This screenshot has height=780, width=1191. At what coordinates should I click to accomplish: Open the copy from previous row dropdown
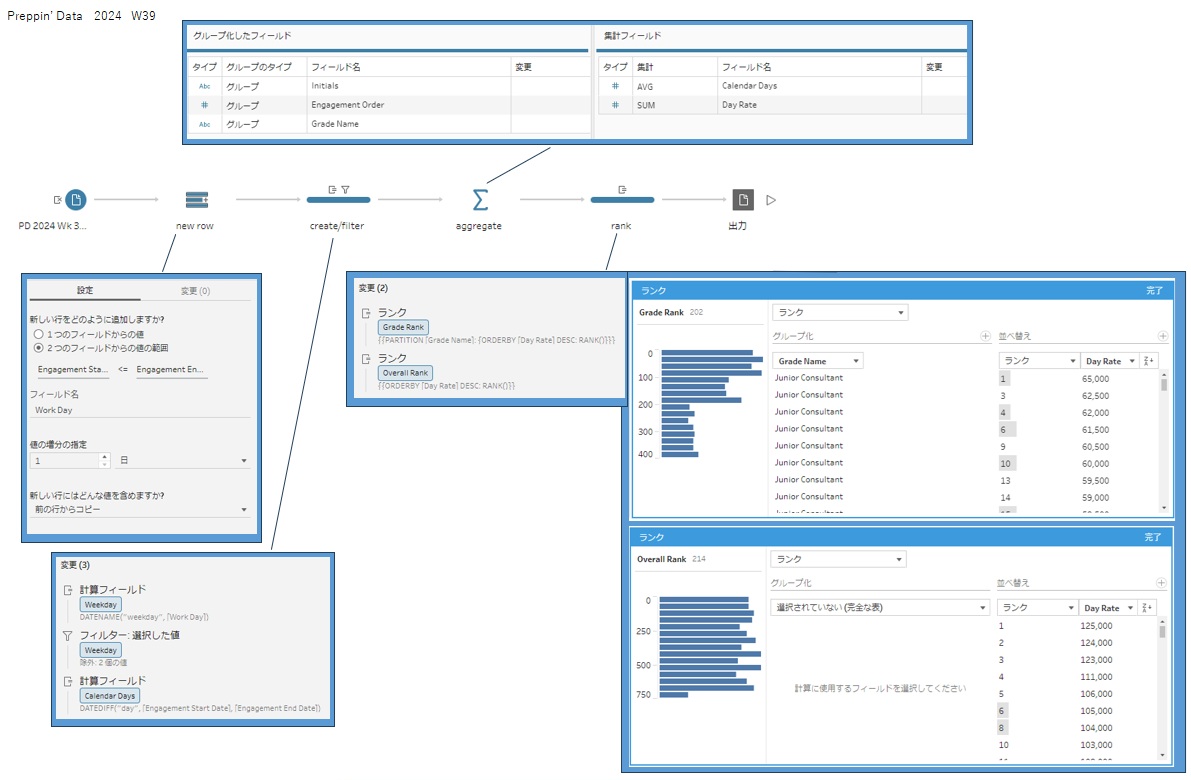click(x=140, y=509)
